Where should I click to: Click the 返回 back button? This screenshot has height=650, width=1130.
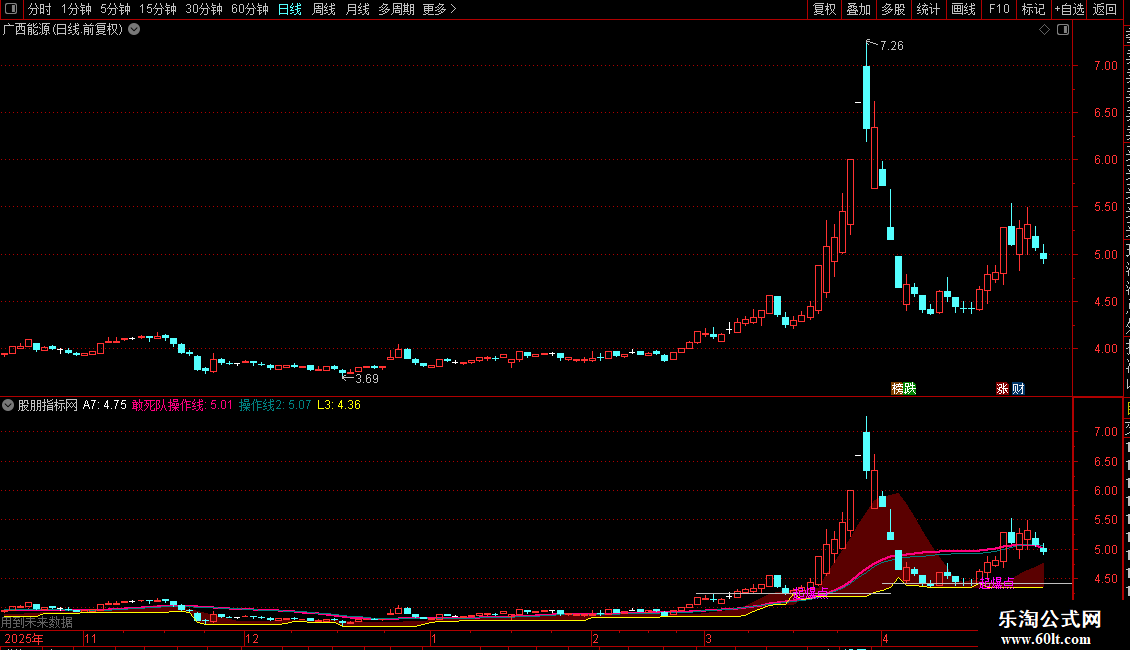tap(1105, 9)
